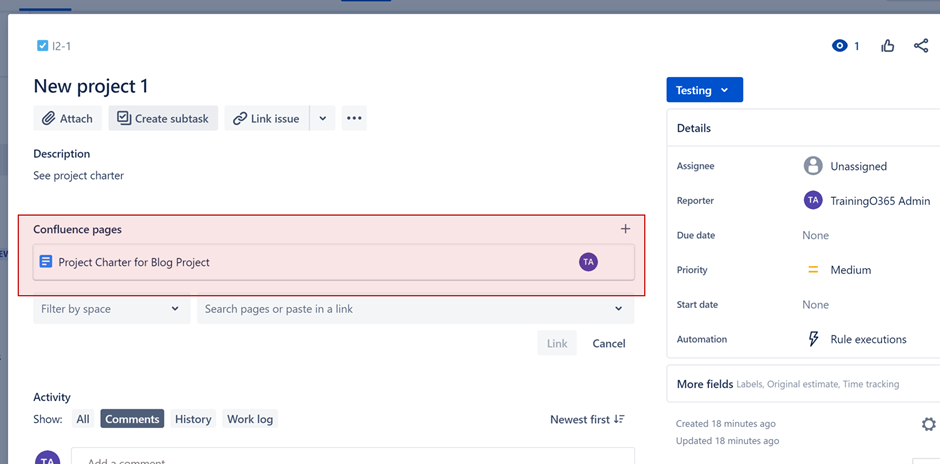Toggle the watch eye icon

[x=840, y=46]
